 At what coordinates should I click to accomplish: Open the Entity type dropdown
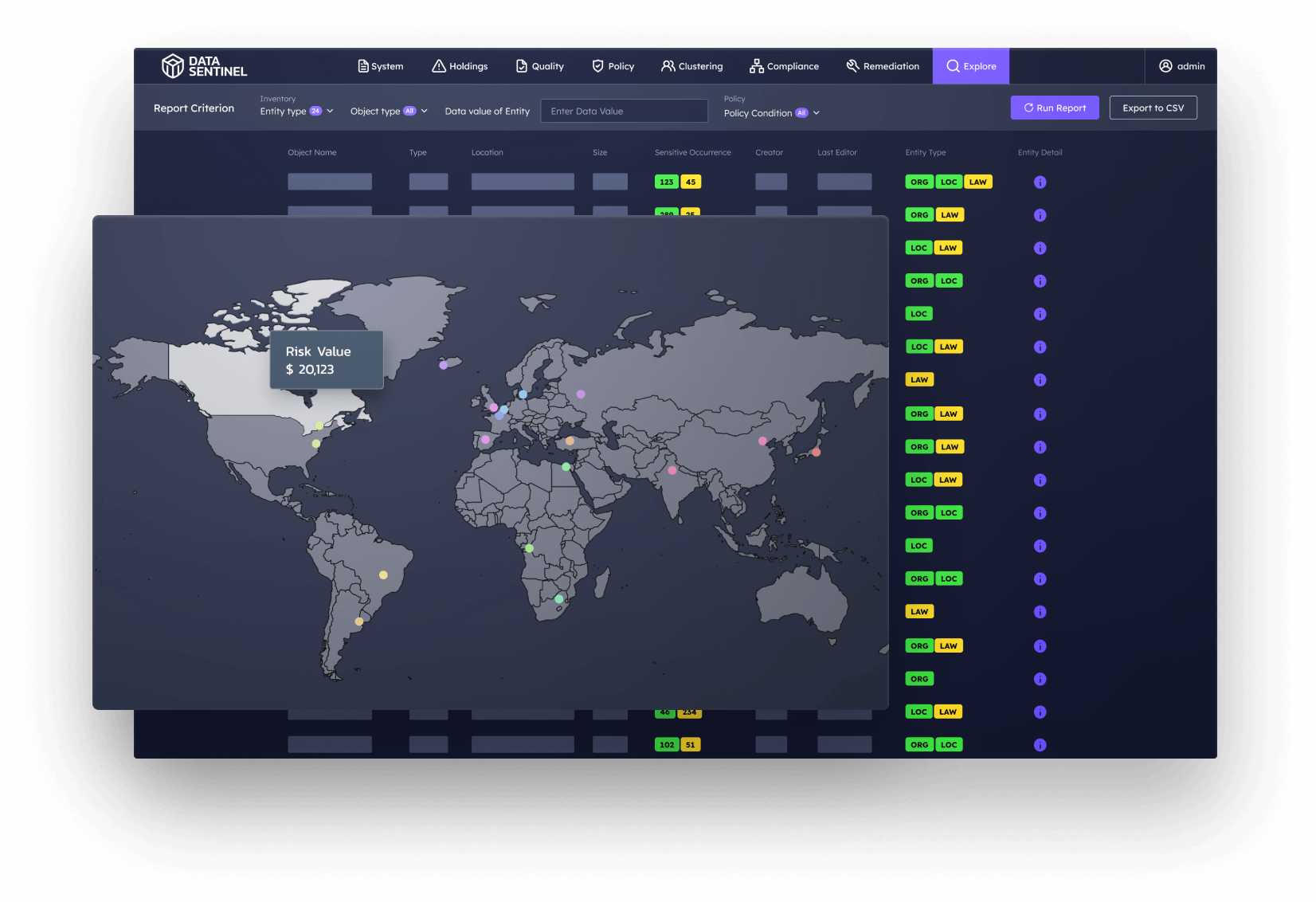(x=296, y=112)
